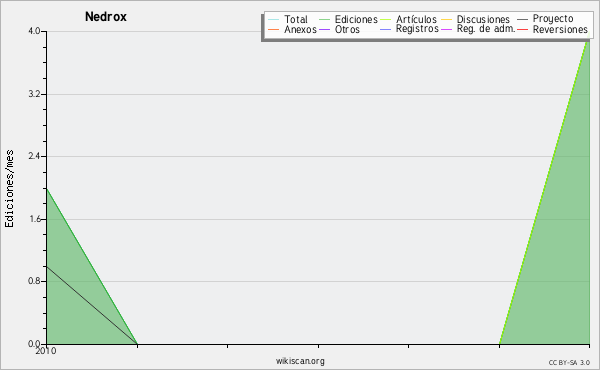The height and width of the screenshot is (370, 600).
Task: Click the 2010 x-axis label
Action: coord(46,351)
